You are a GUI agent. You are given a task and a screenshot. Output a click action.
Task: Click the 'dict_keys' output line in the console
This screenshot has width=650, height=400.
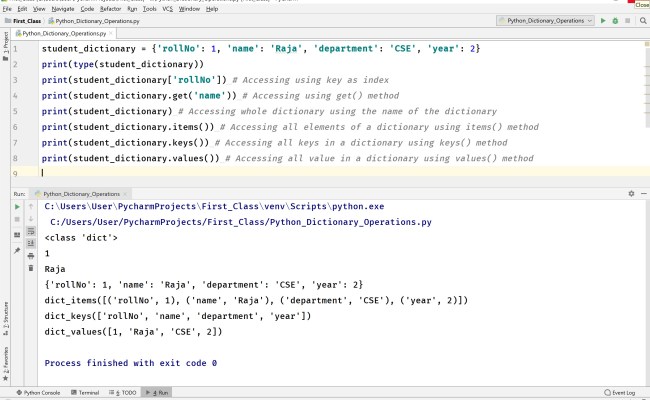(178, 316)
